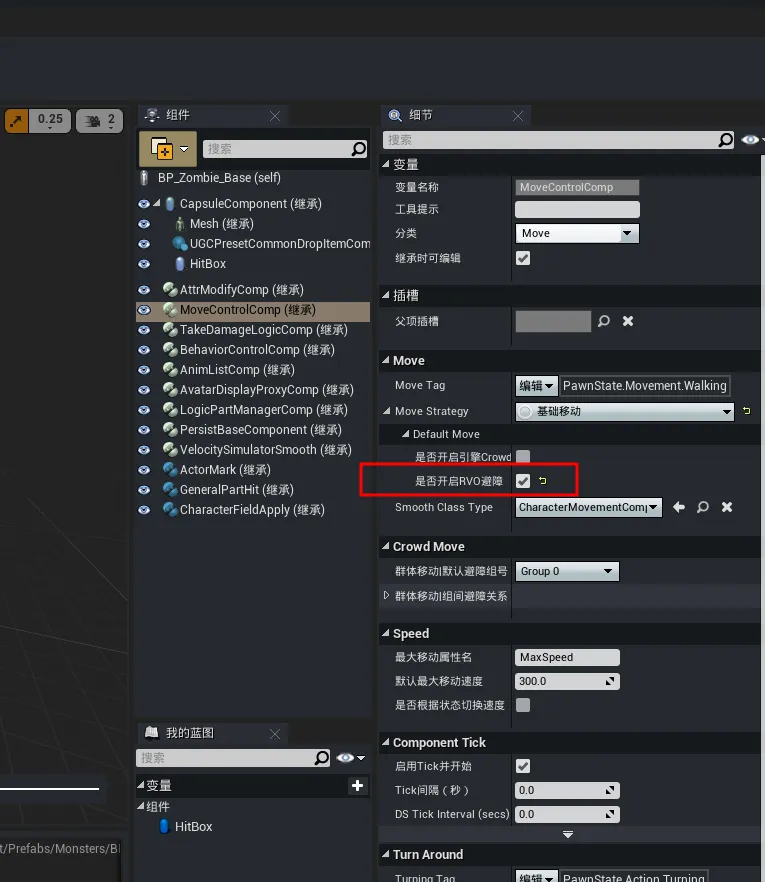The height and width of the screenshot is (882, 765).
Task: Reset 是否开启RVO避障 to default
Action: (542, 481)
